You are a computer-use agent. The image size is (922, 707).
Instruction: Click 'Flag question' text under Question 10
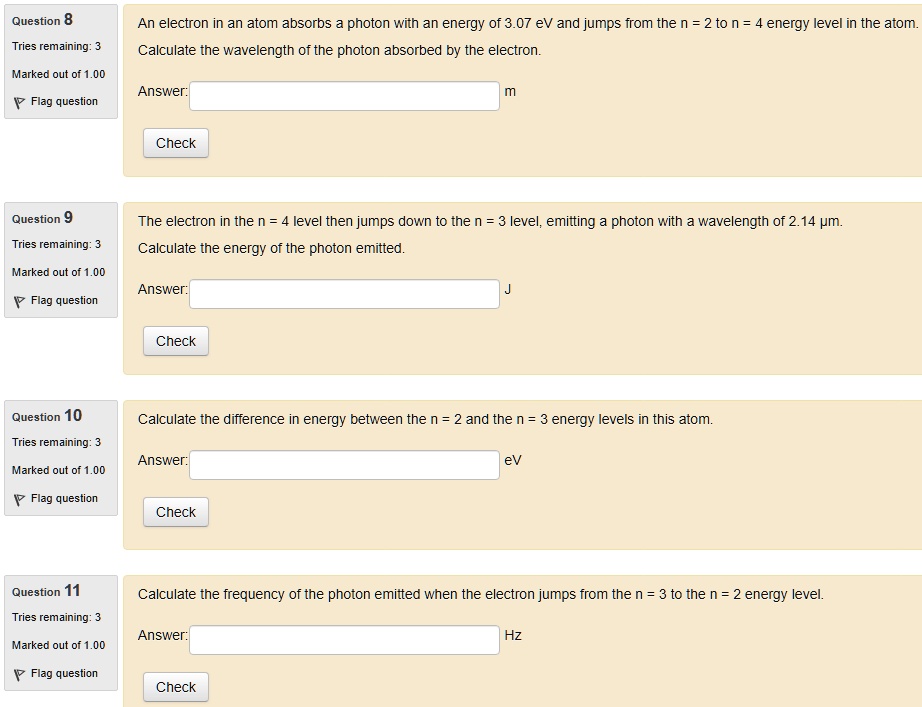[x=64, y=499]
